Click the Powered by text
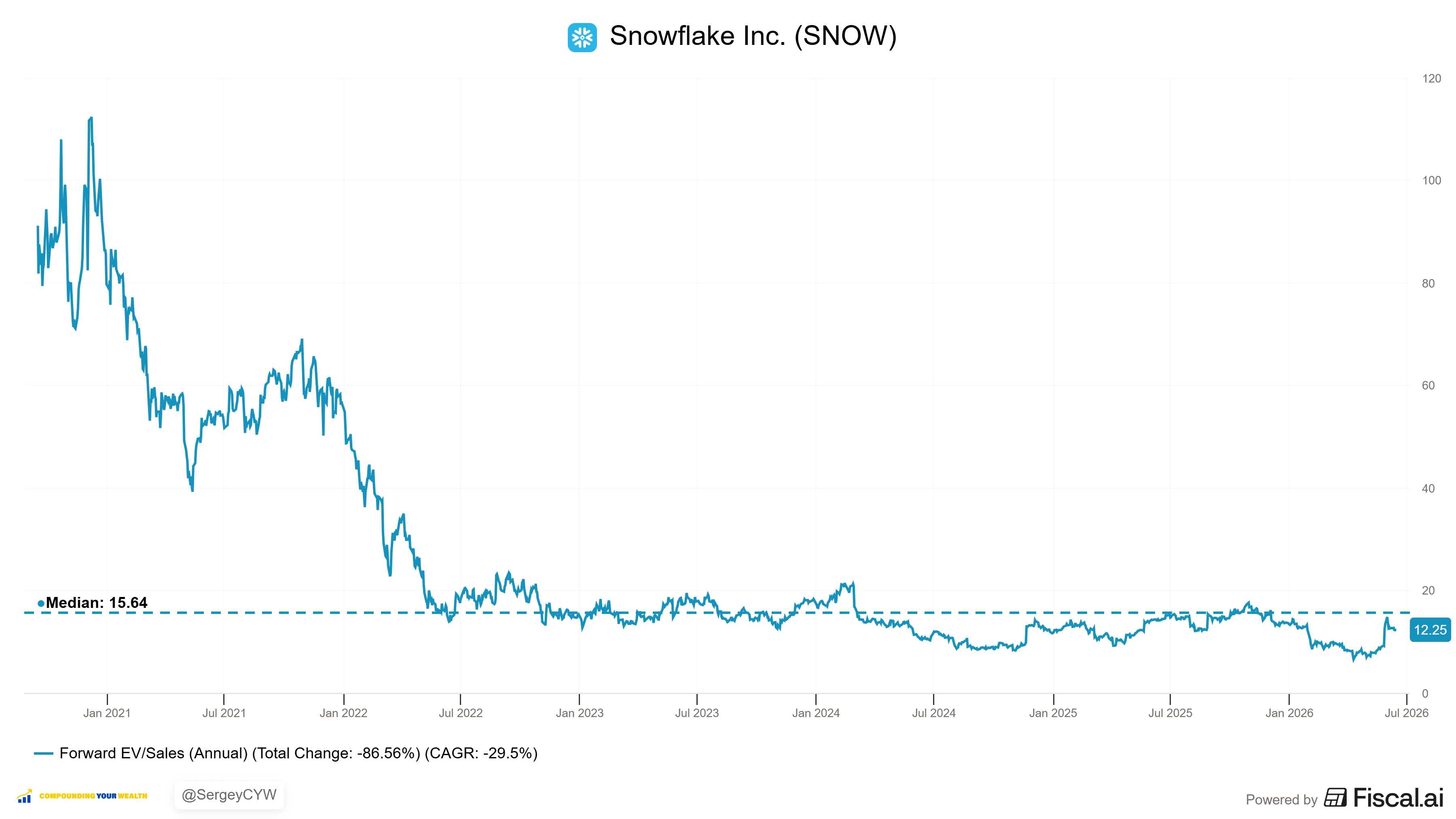This screenshot has height=819, width=1456. tap(1281, 800)
